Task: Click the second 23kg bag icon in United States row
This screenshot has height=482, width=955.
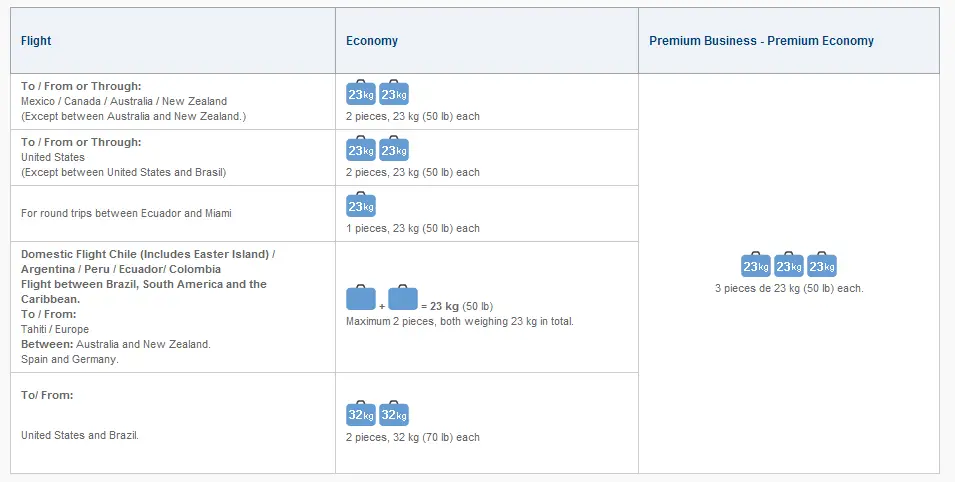Action: point(393,149)
